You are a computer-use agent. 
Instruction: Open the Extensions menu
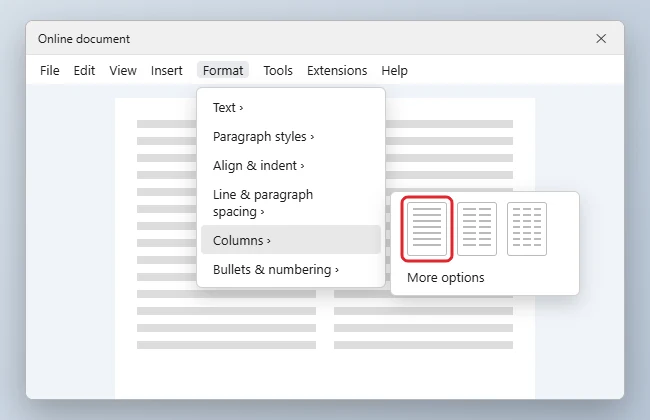[337, 70]
